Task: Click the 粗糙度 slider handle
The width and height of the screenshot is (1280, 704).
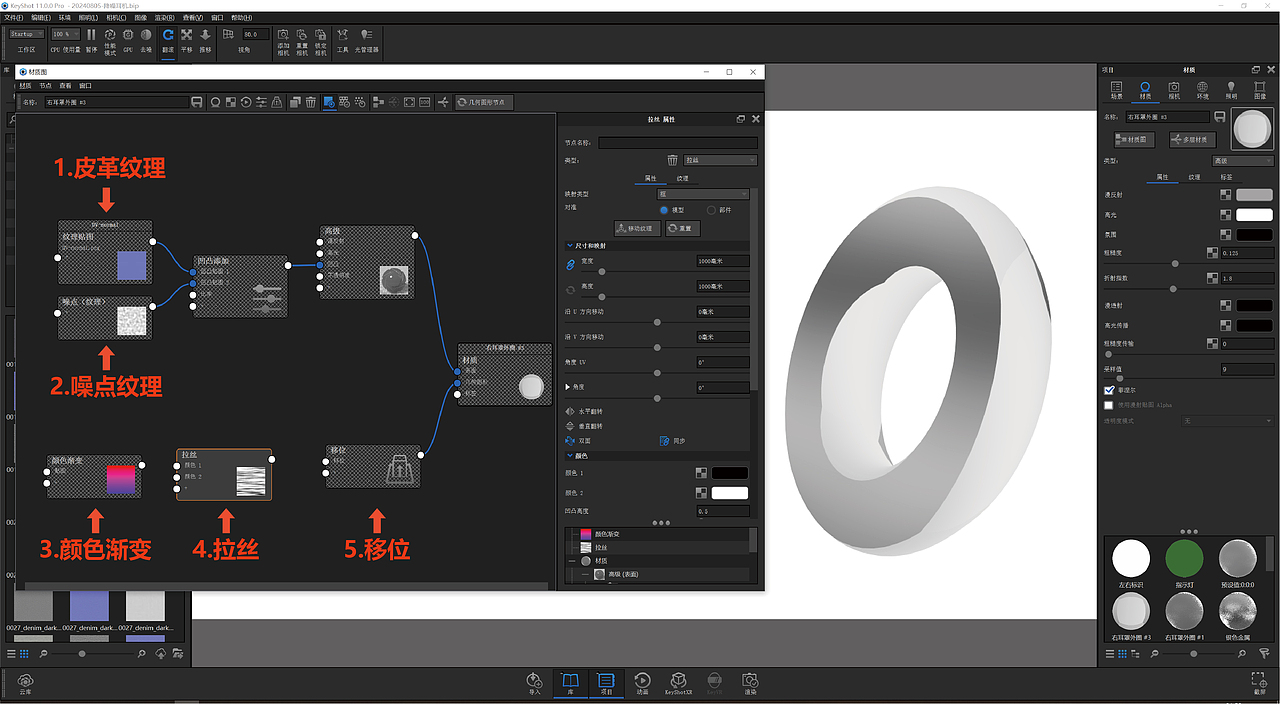Action: (x=1175, y=264)
